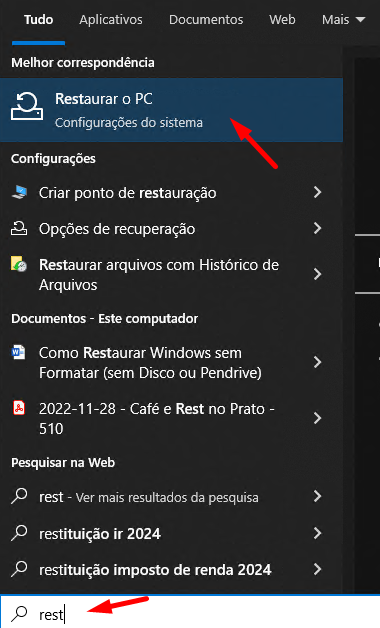Click the recovery icon beside Opções de recuperação

tap(19, 228)
